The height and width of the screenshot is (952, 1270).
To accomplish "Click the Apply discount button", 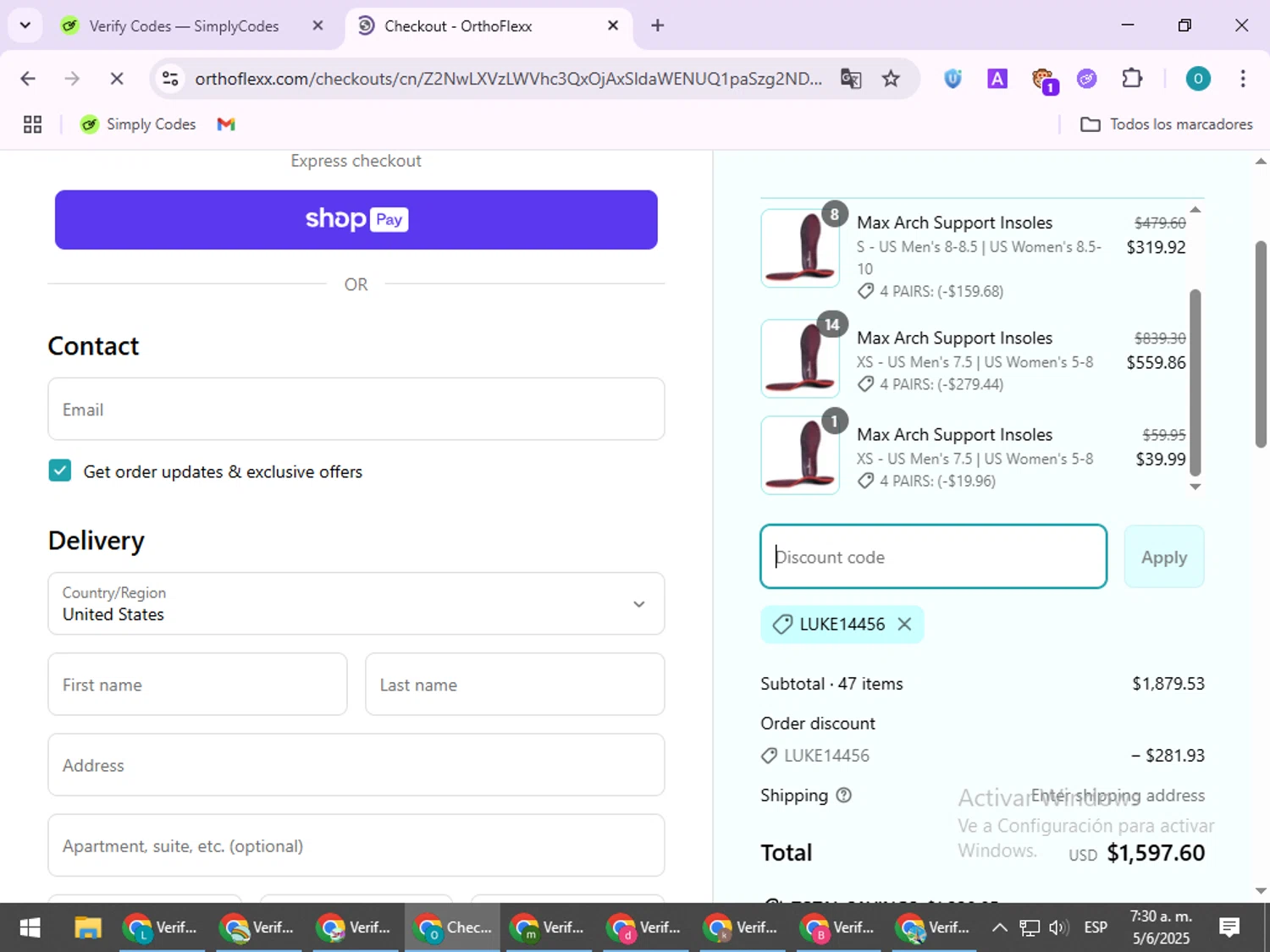I will [1164, 557].
